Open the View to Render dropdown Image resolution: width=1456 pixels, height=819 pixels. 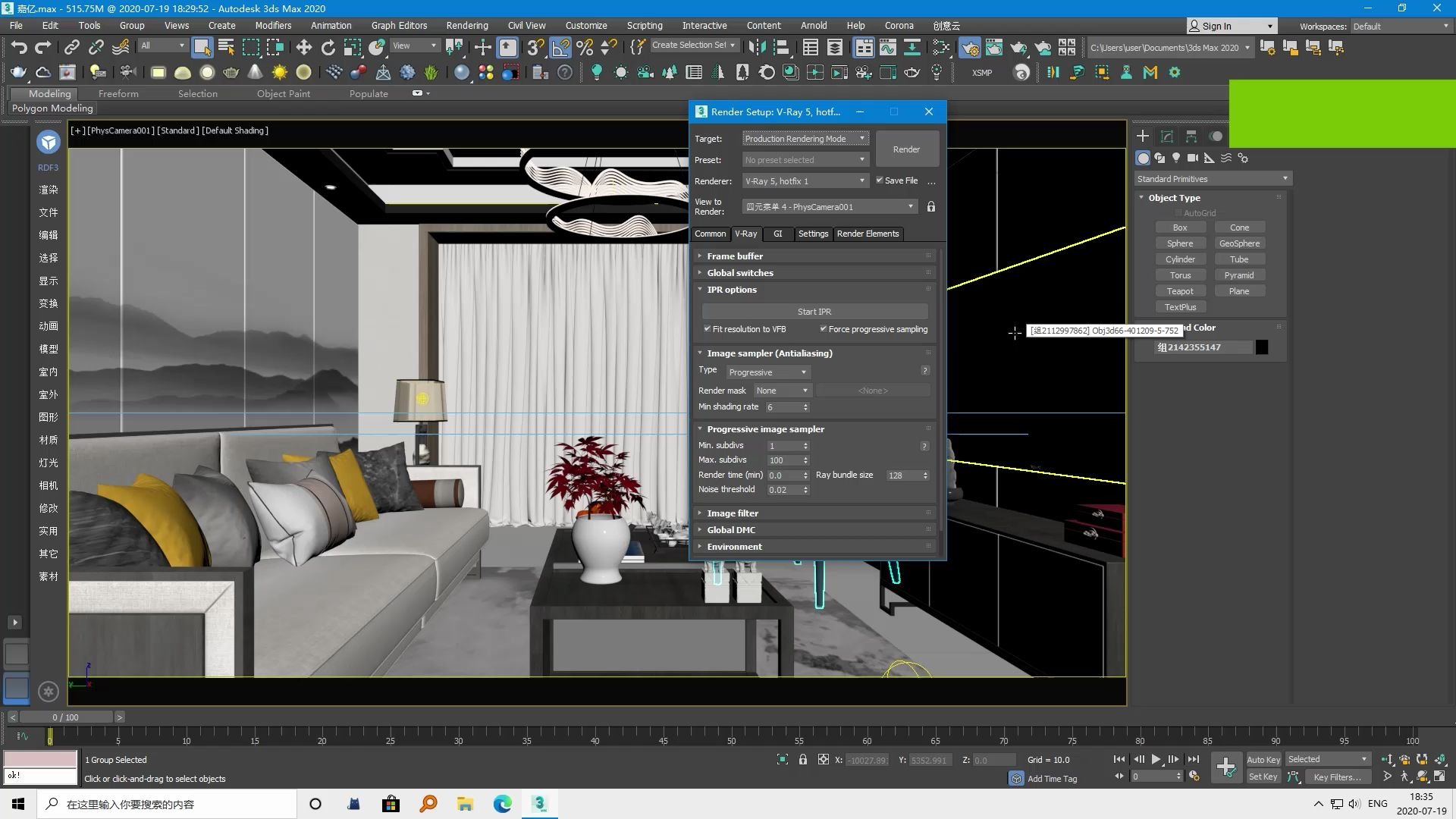[x=830, y=206]
